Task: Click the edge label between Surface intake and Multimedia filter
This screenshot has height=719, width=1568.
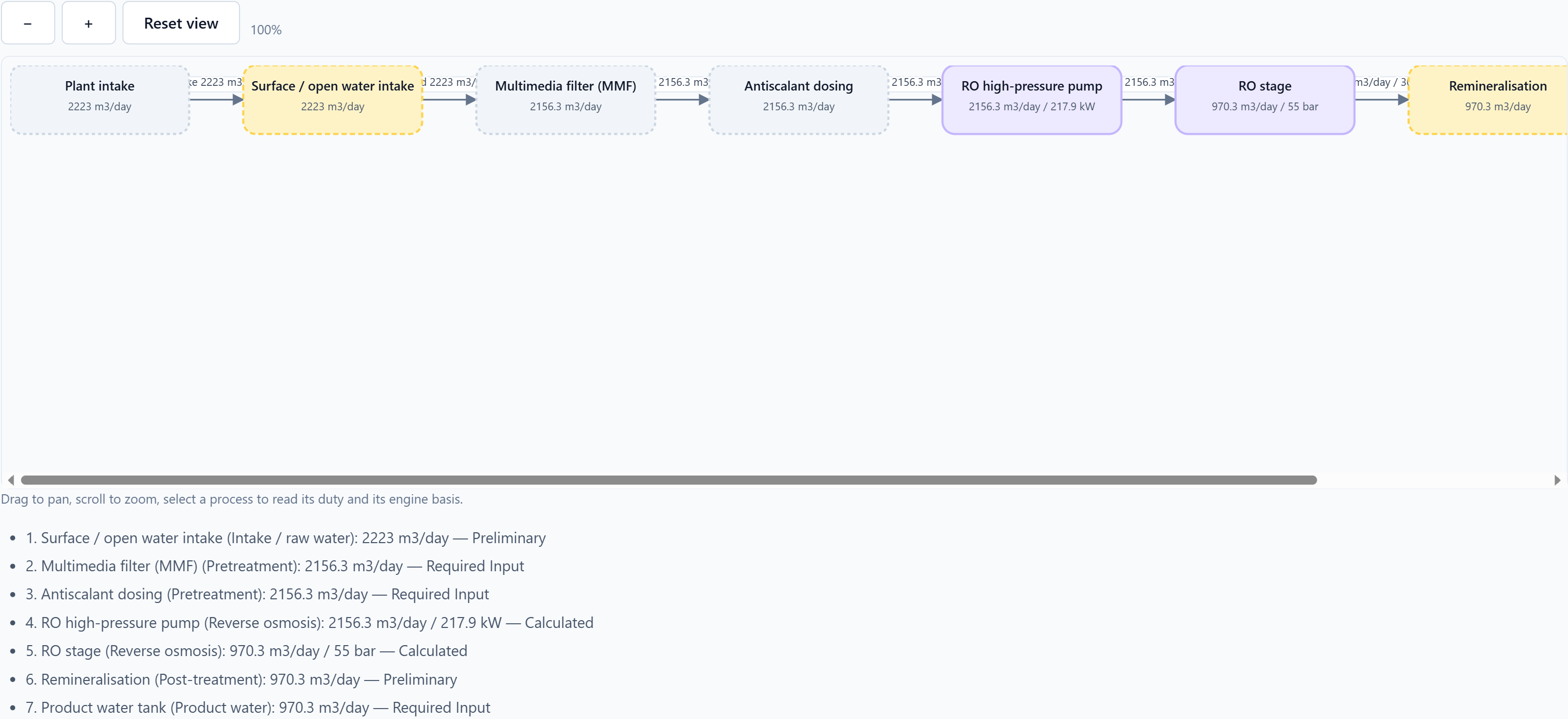Action: click(449, 82)
